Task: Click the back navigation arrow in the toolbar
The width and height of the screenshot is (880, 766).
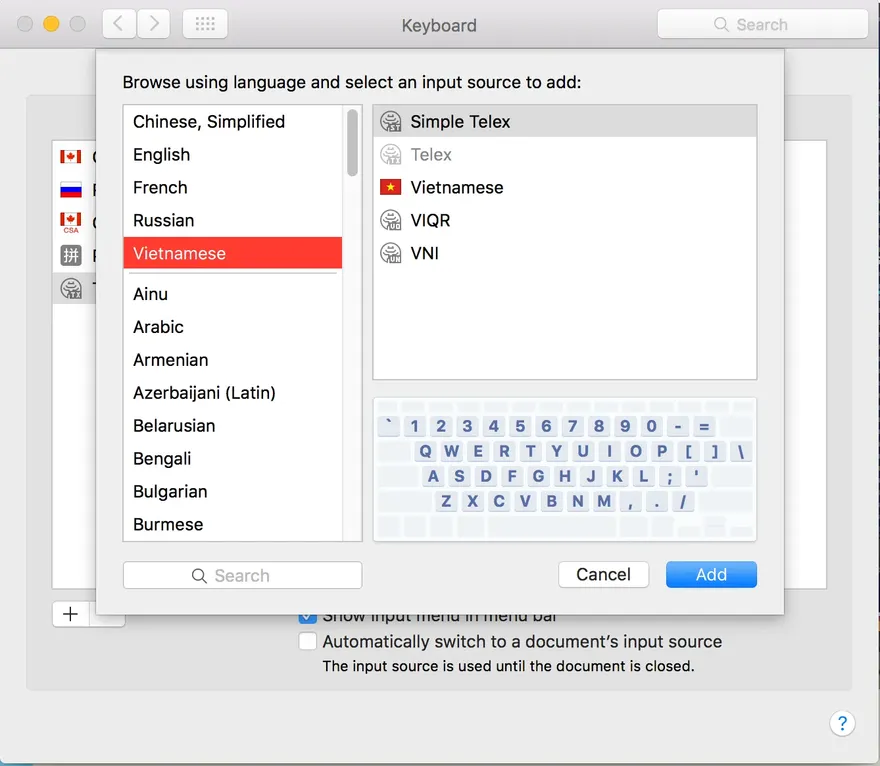Action: [117, 23]
